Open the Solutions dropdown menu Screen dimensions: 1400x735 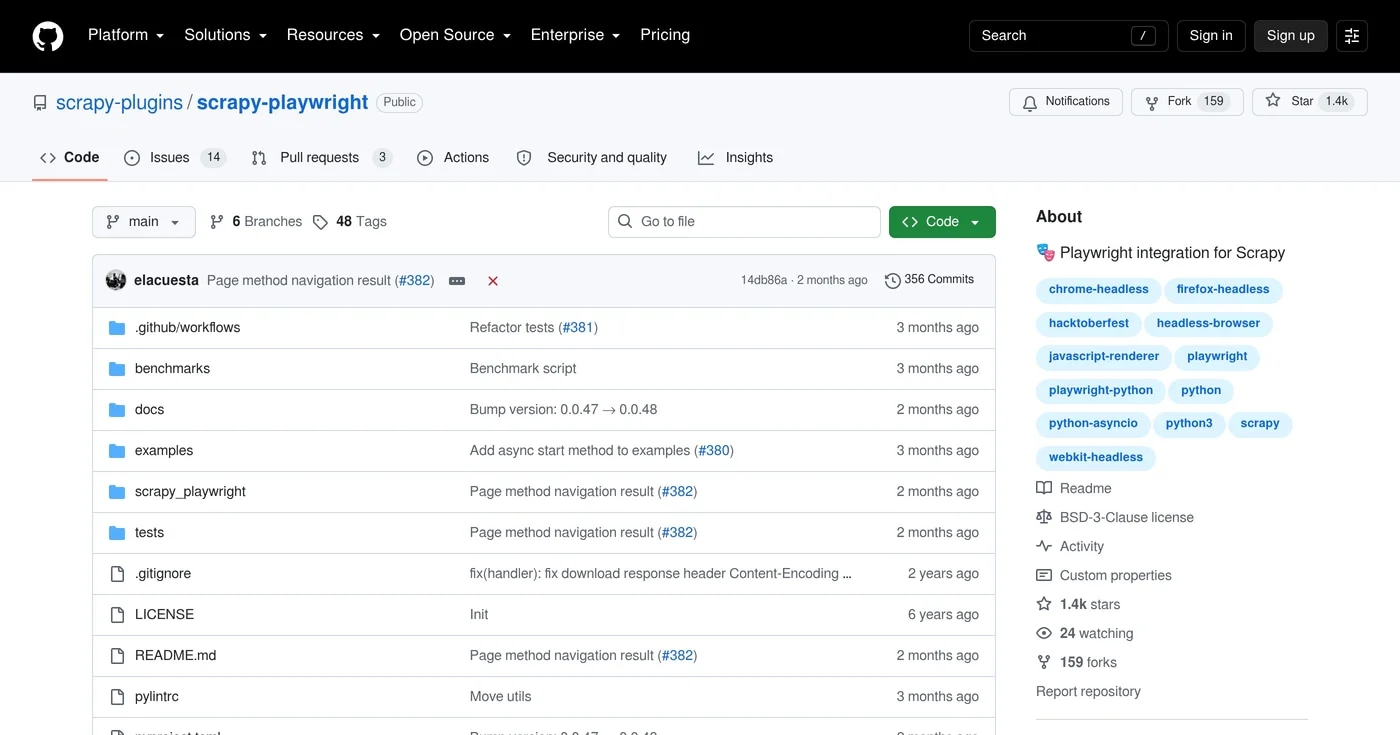(x=225, y=35)
